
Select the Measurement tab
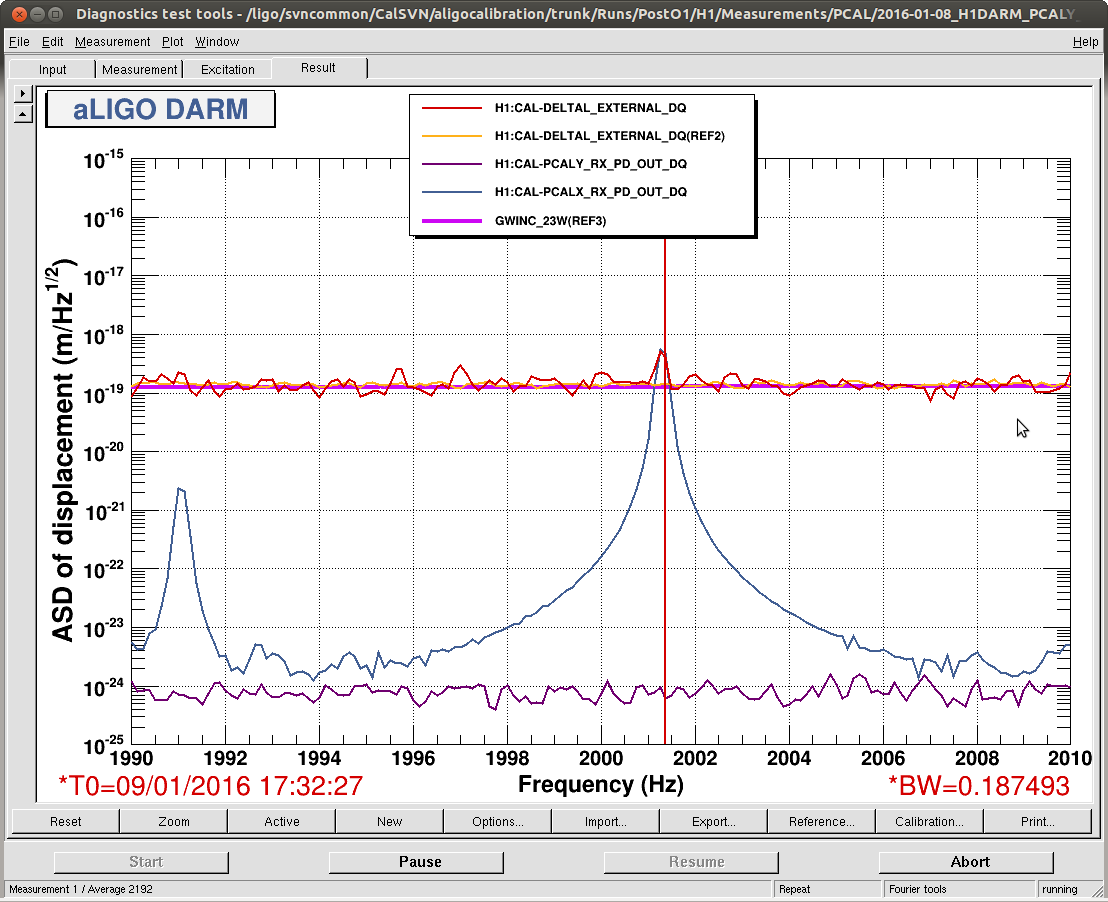click(x=139, y=70)
